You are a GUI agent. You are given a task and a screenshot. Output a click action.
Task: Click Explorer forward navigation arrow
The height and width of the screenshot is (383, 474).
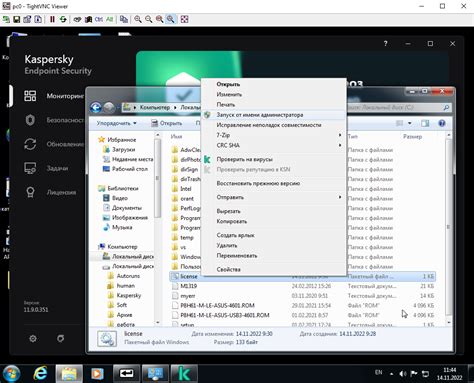point(109,107)
